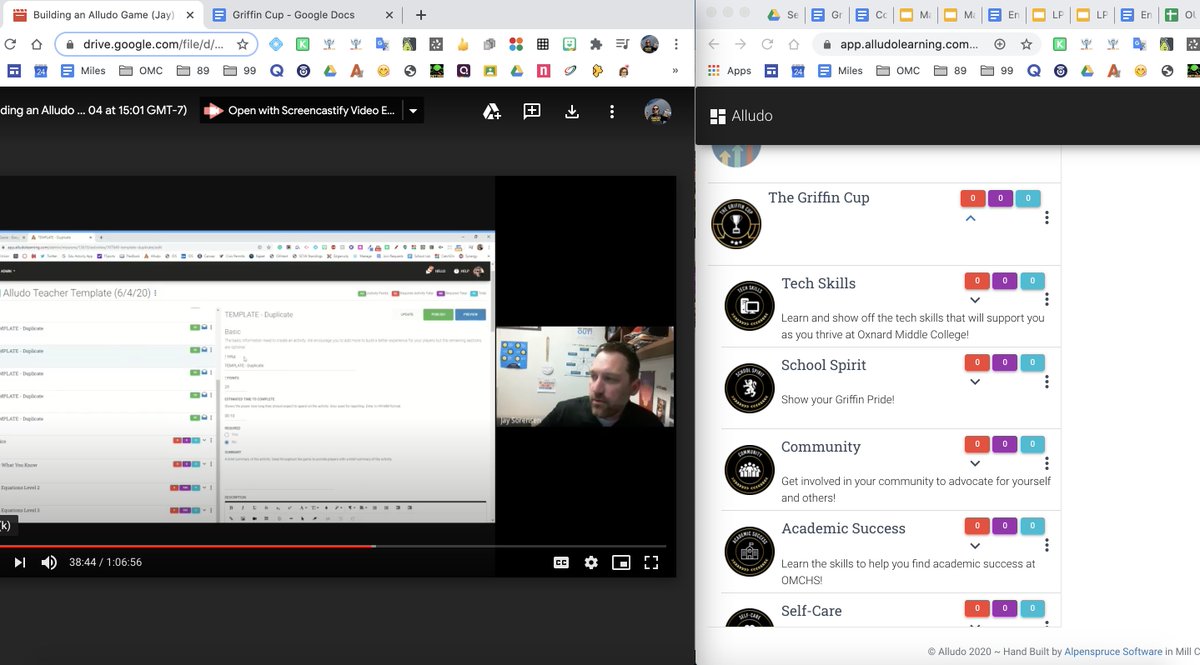Click The Griffin Cup trophy logo
This screenshot has width=1200, height=665.
click(x=736, y=222)
